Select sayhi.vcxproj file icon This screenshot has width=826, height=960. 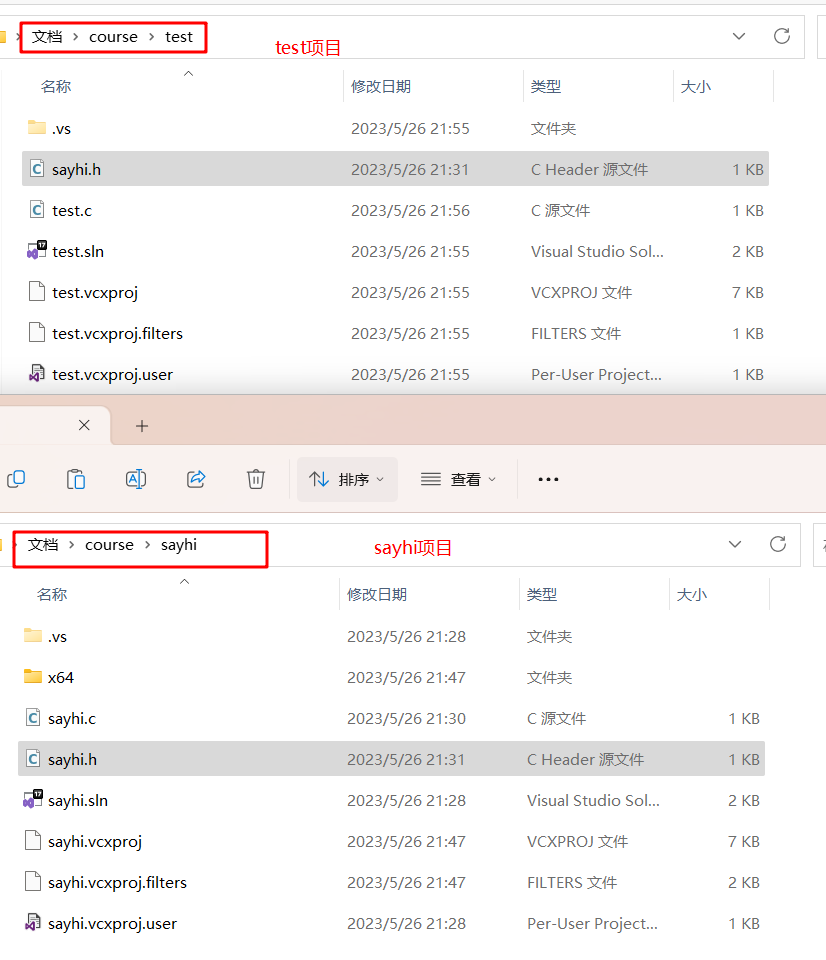point(33,840)
